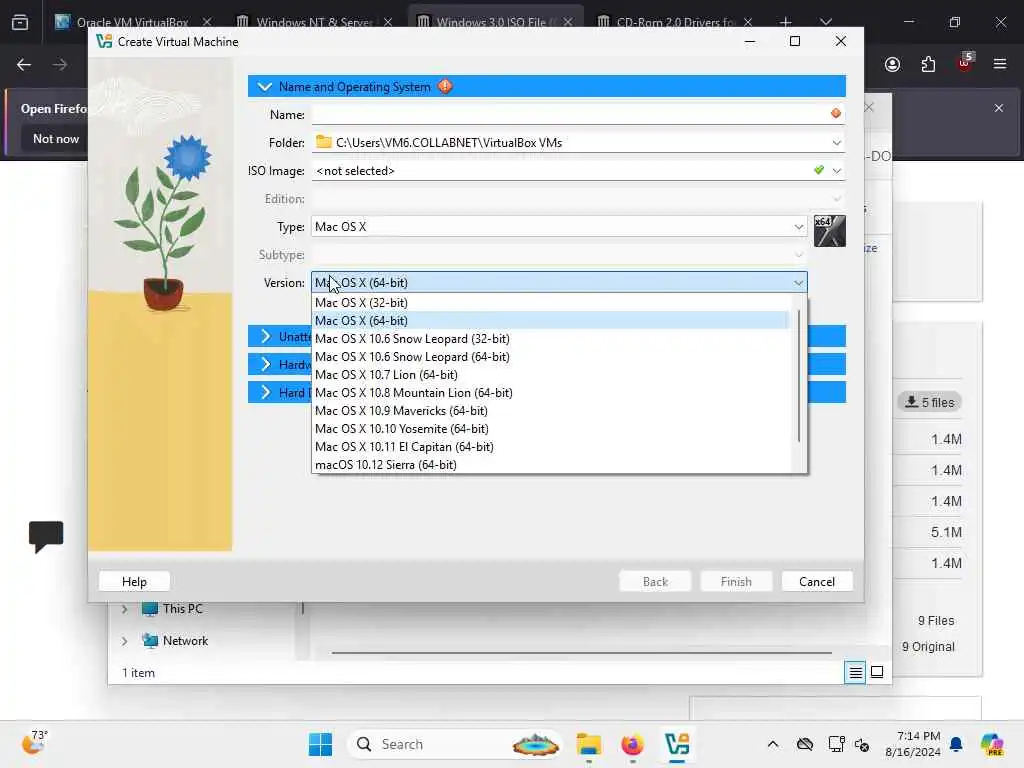The image size is (1024, 768).
Task: Open the Firefox View icon
Action: click(20, 22)
